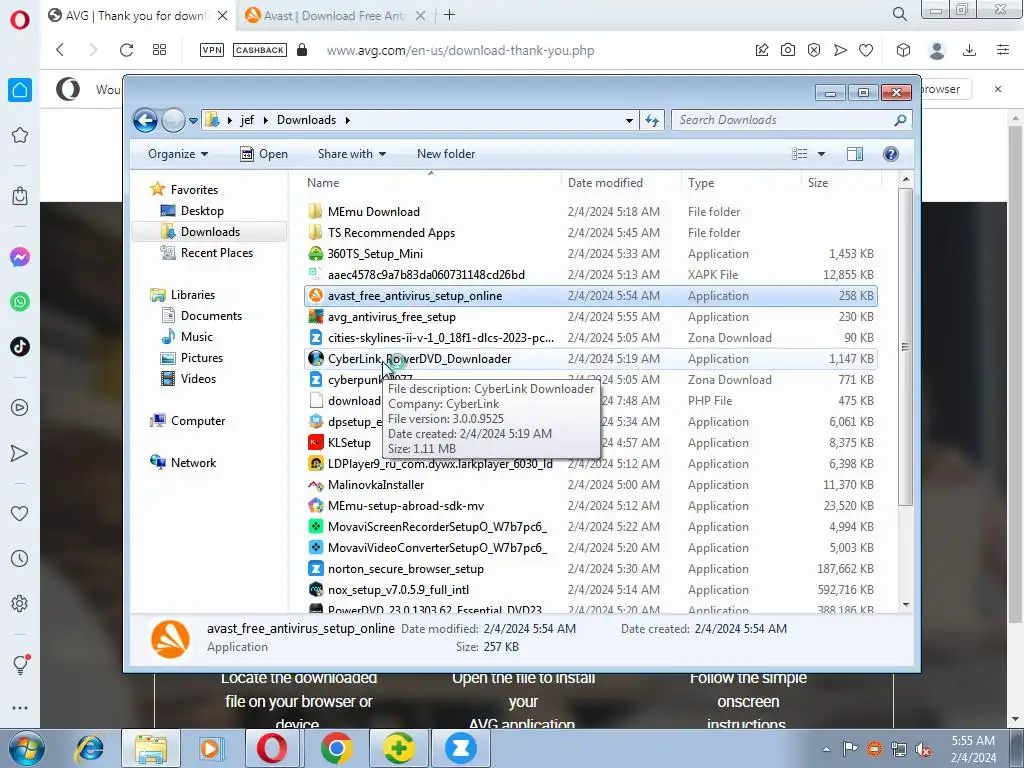
Task: Open TikTok in Opera sidebar
Action: tap(20, 346)
